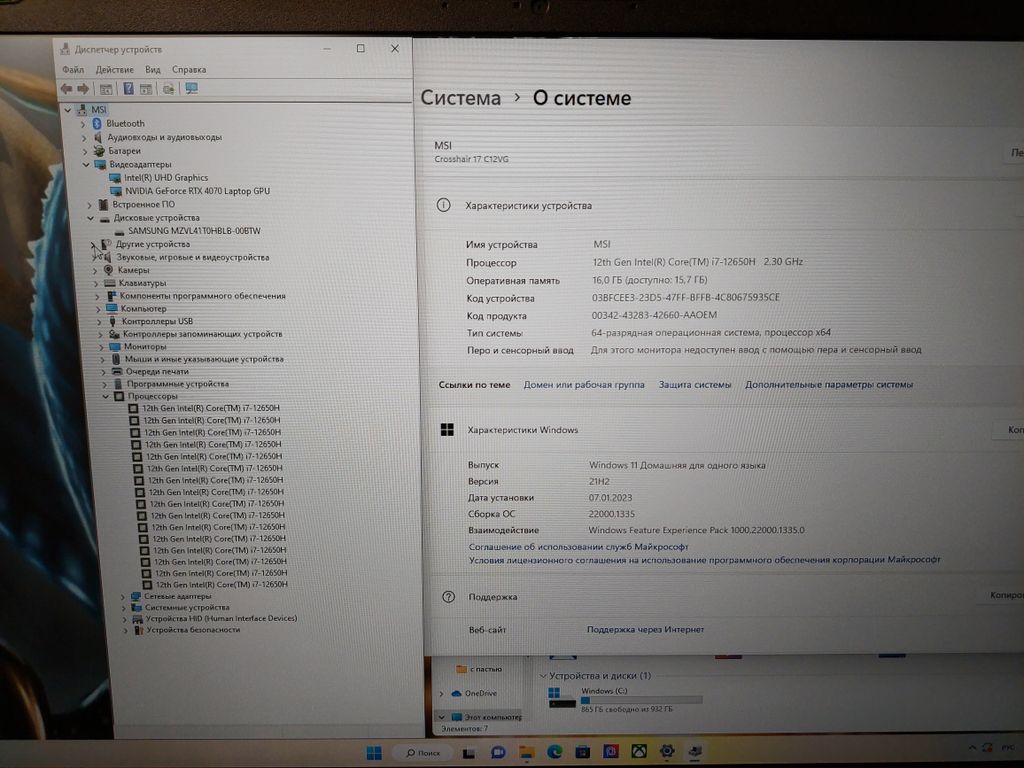Click the device code value 03BFCEE3-23D5-47FF-BFFB-4C80675935CE
Screen dimensions: 1024x768
tap(686, 297)
